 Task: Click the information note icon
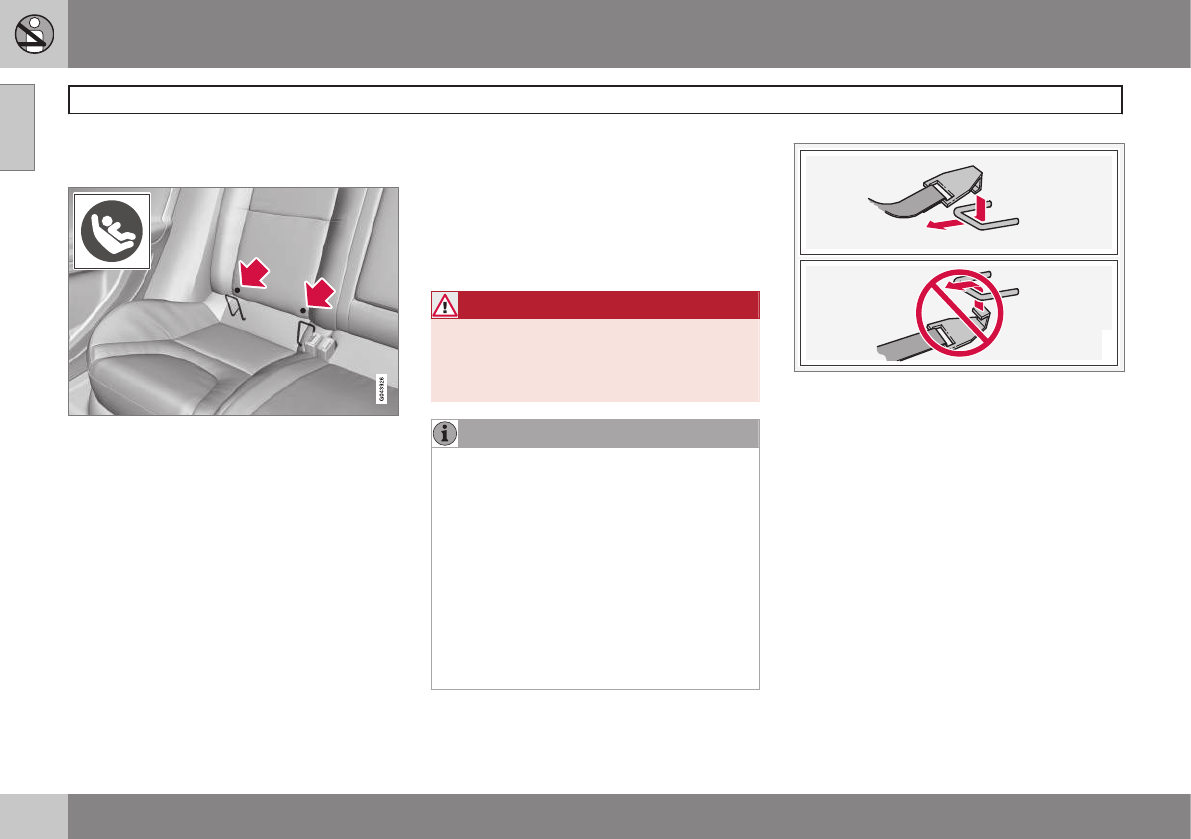point(444,434)
